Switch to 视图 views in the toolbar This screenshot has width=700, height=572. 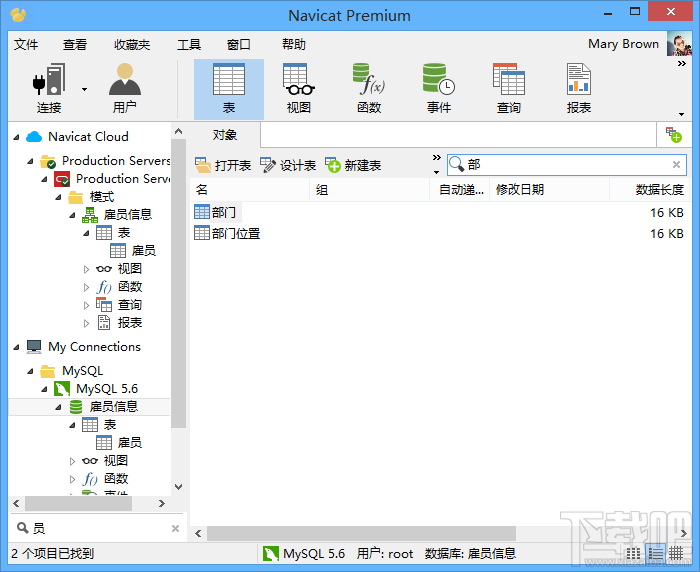point(299,88)
